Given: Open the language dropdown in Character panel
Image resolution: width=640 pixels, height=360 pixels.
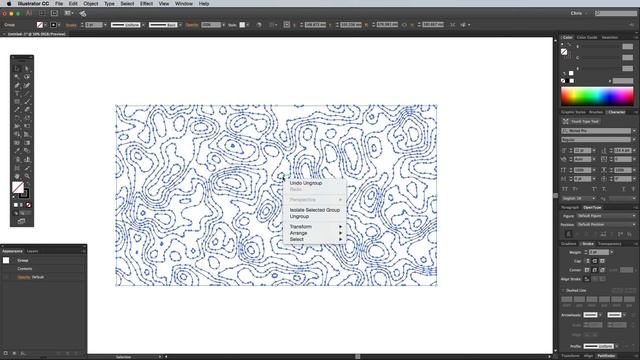Looking at the screenshot, I should pos(578,198).
